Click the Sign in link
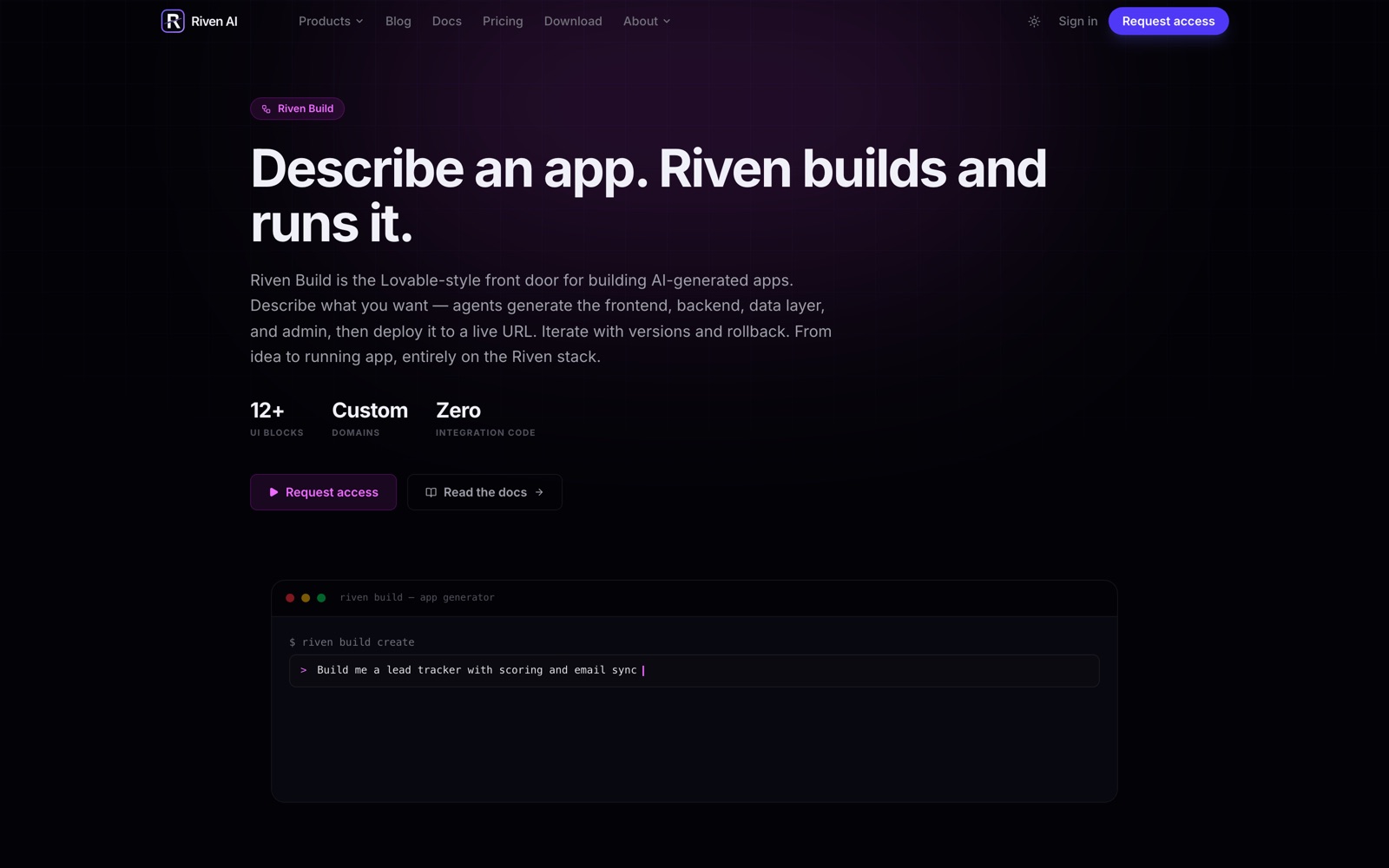The width and height of the screenshot is (1389, 868). tap(1077, 21)
